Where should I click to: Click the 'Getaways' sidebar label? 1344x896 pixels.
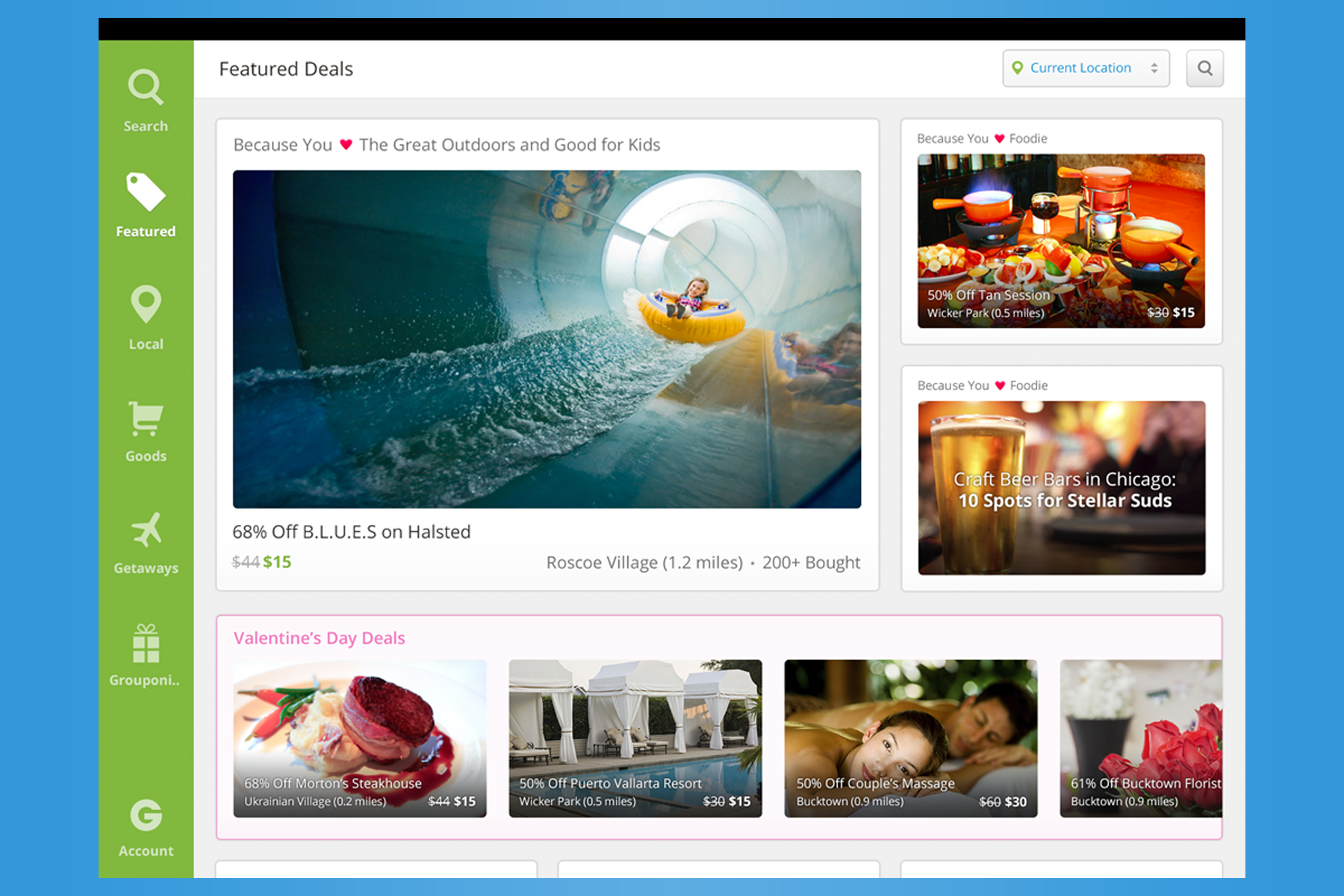(146, 568)
